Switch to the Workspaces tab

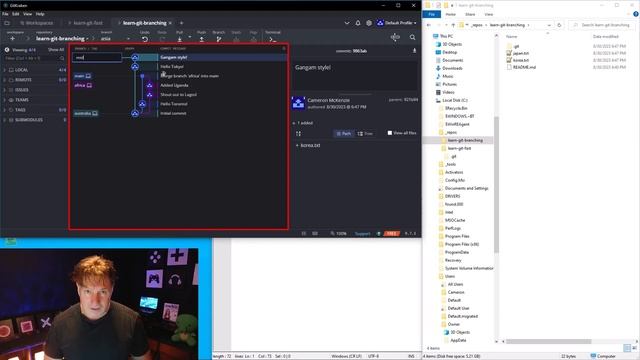click(36, 23)
